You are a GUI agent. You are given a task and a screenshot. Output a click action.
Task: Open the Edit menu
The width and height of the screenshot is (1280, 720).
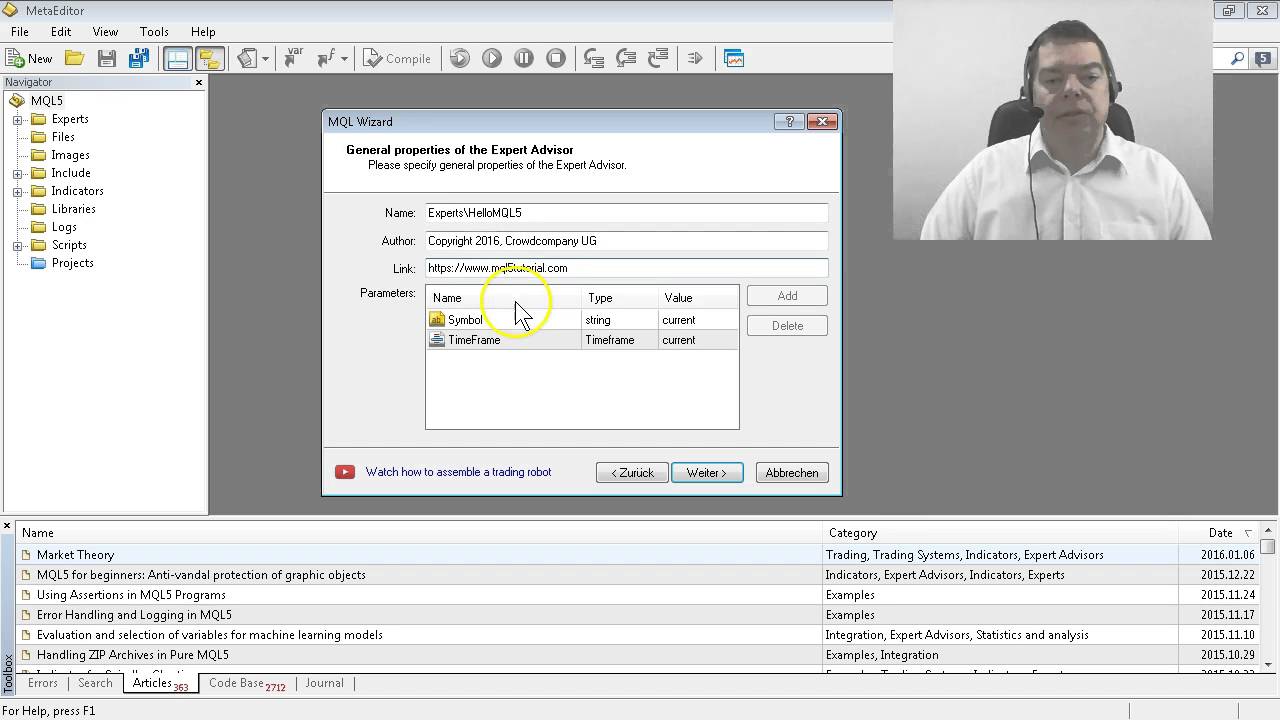coord(61,32)
